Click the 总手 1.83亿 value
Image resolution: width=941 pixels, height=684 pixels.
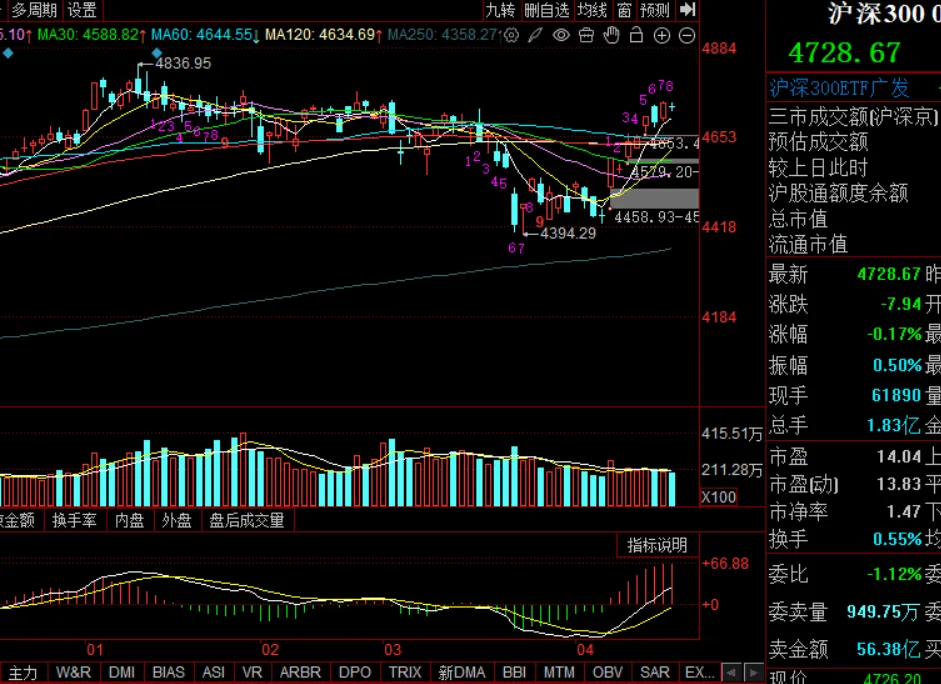coord(893,425)
